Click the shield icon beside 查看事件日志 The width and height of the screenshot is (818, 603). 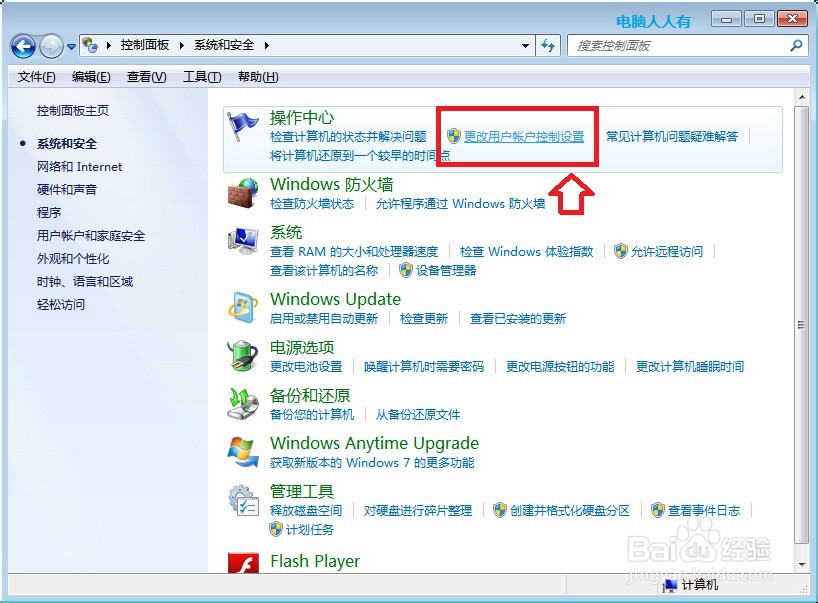tap(658, 510)
